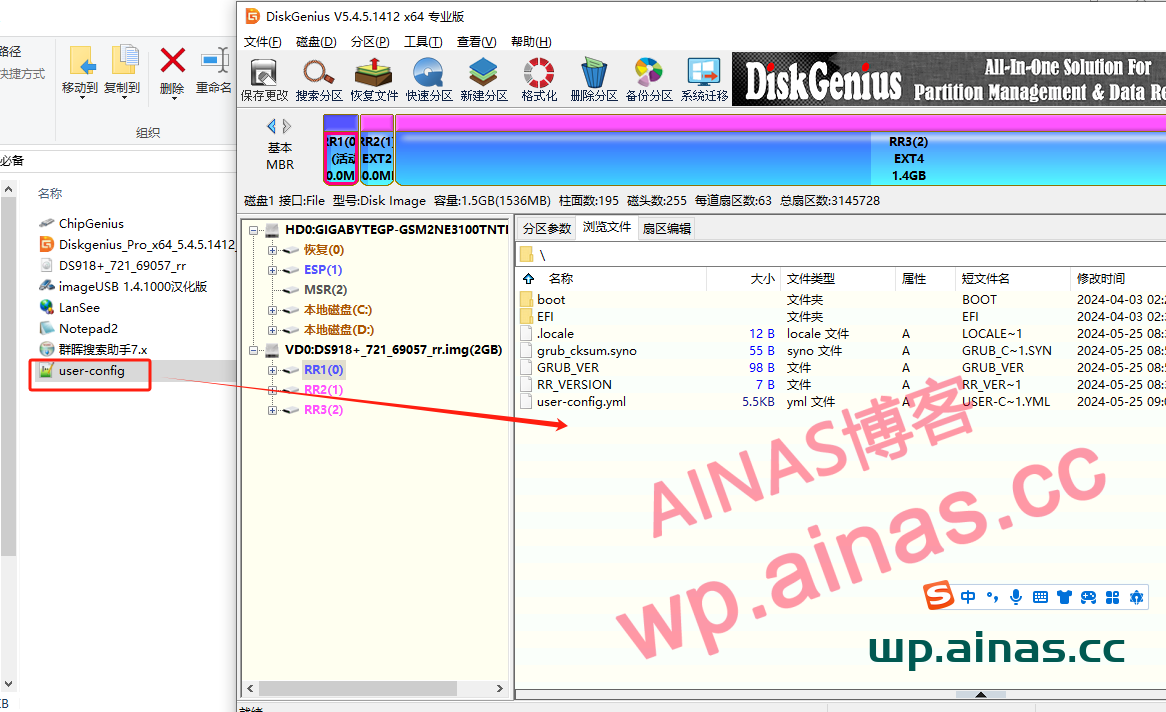The height and width of the screenshot is (712, 1166).
Task: Click the Sogou skin (shirt) icon
Action: tap(1064, 597)
